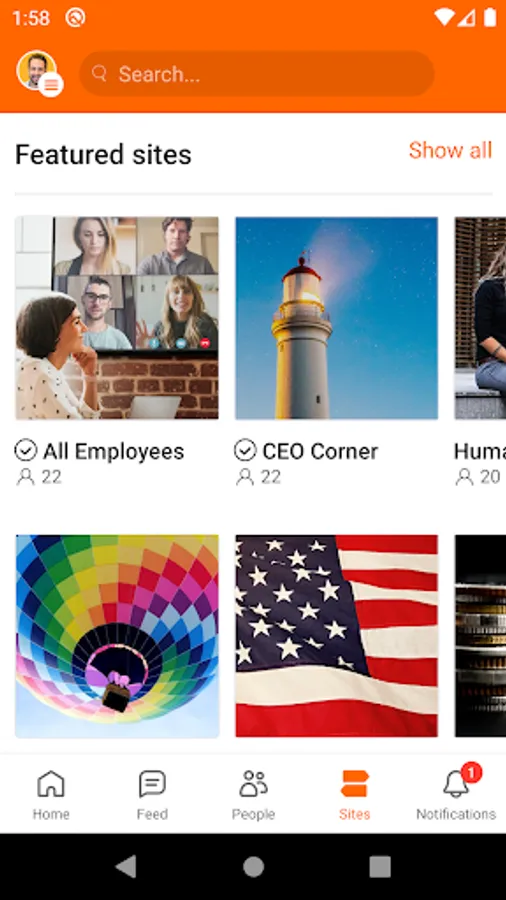Open the CEO Corner site title
The image size is (506, 900).
click(x=320, y=452)
